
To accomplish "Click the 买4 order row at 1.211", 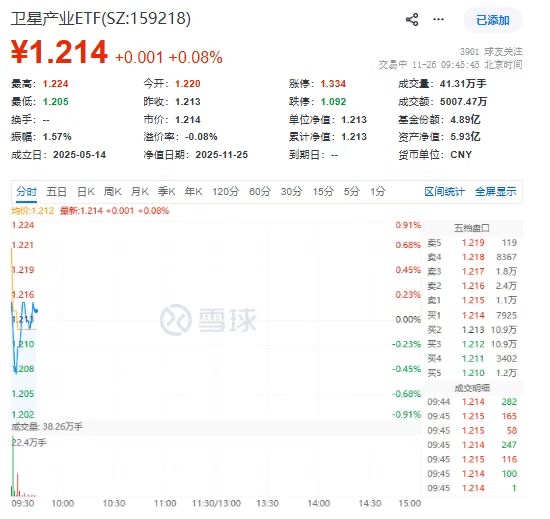I will pos(472,358).
